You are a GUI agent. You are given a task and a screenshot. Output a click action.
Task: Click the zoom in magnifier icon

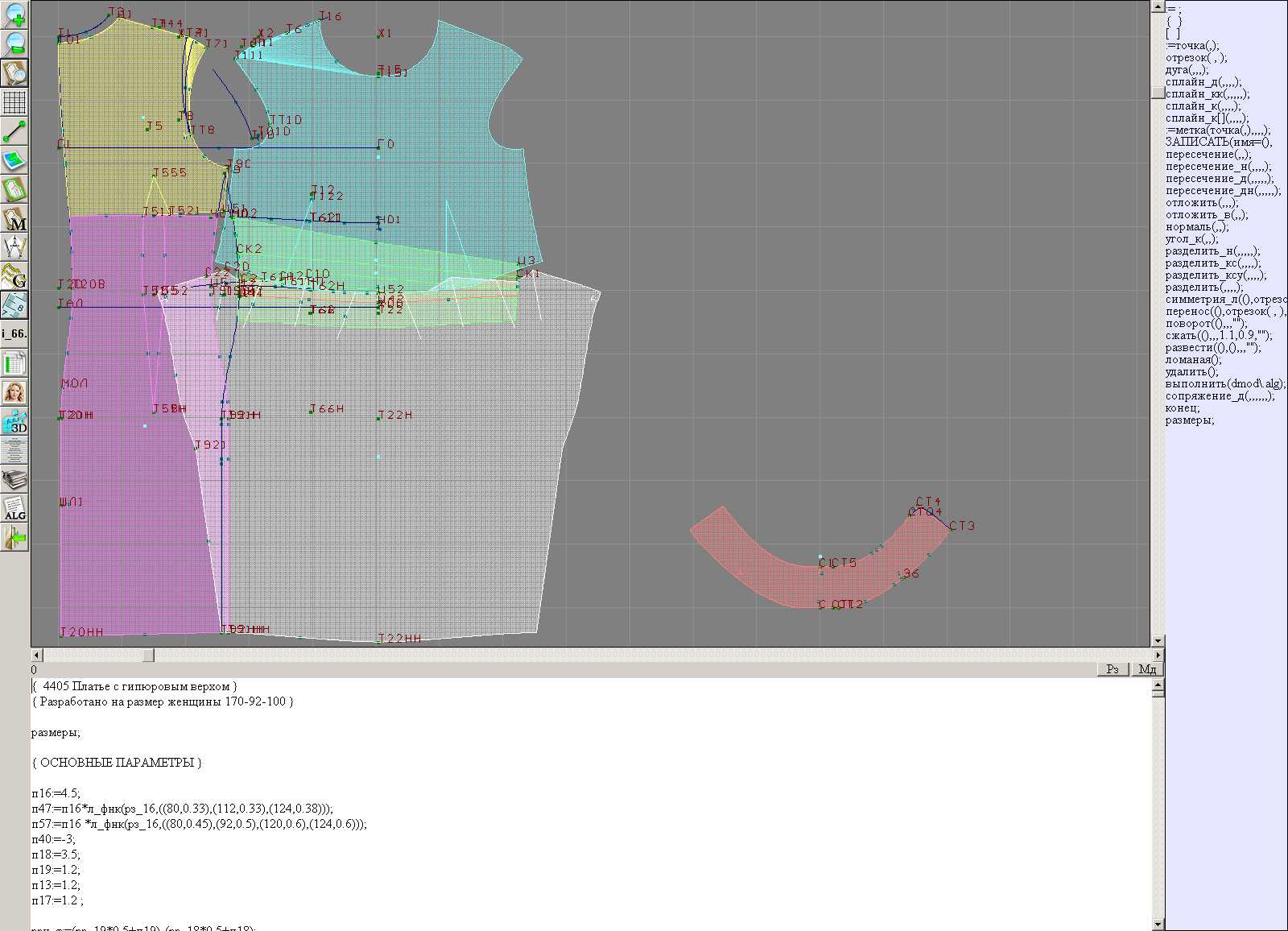coord(14,14)
